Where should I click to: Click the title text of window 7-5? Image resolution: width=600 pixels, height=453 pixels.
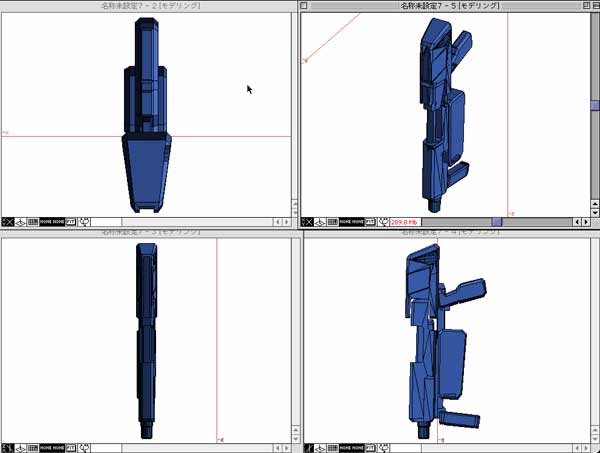(x=450, y=6)
